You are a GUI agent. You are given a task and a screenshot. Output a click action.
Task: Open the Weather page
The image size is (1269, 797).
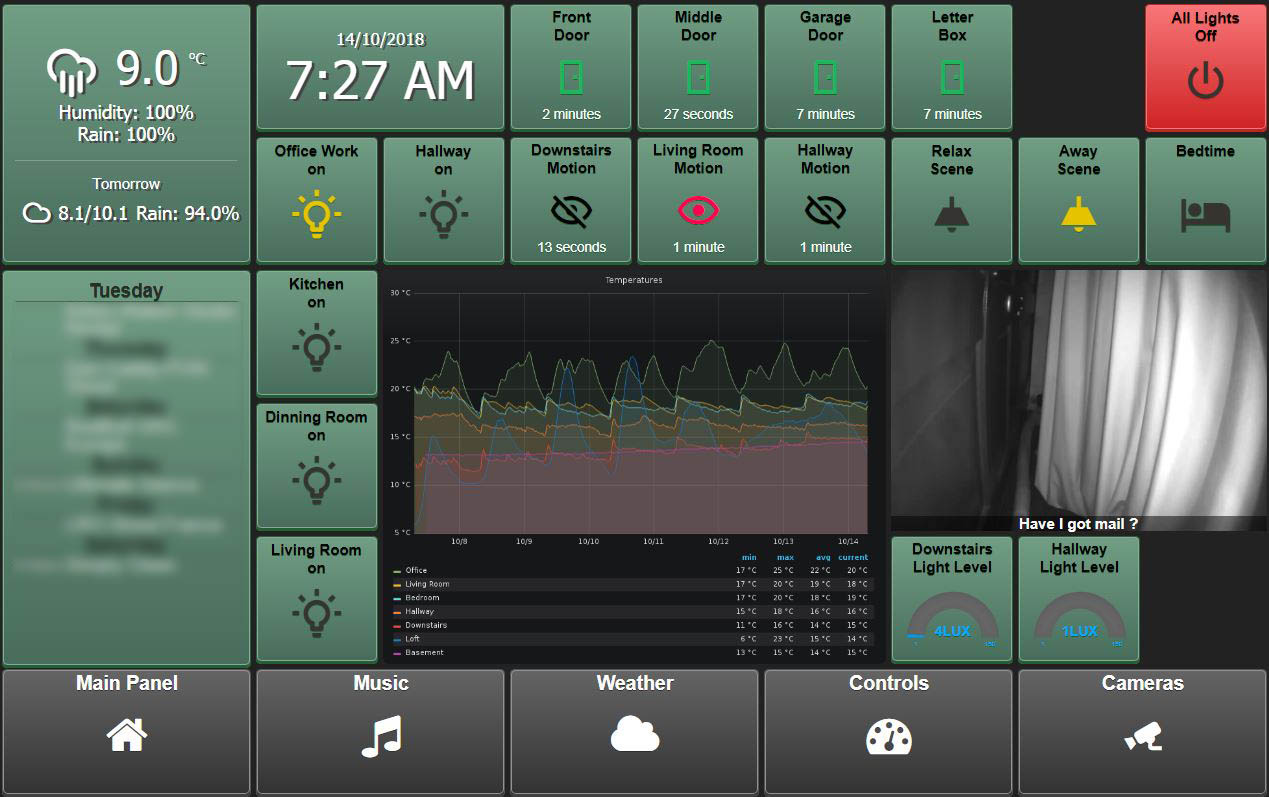pyautogui.click(x=634, y=735)
